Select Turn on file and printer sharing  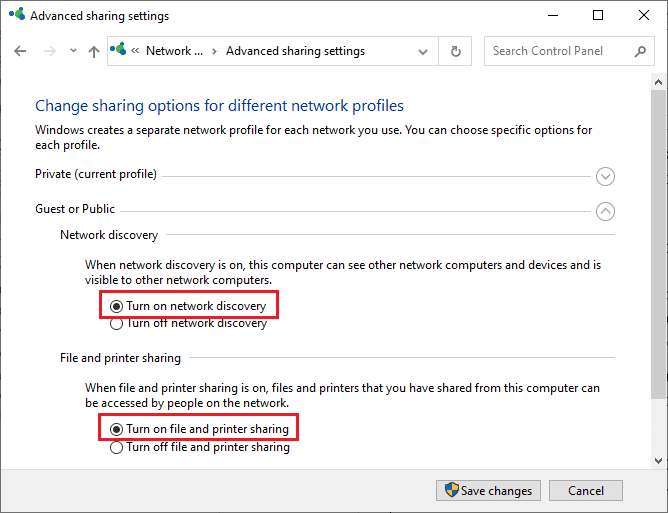click(x=199, y=429)
